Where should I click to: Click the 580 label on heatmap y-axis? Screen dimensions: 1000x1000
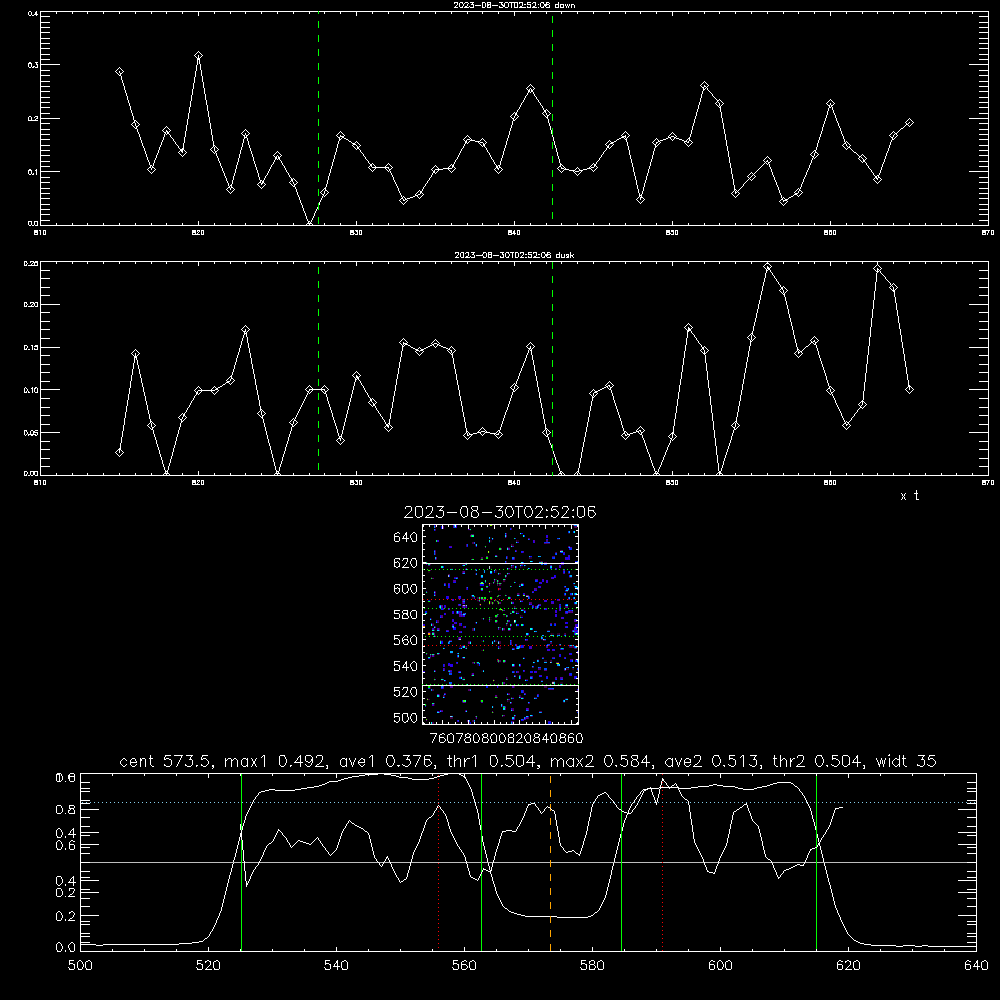click(x=405, y=615)
